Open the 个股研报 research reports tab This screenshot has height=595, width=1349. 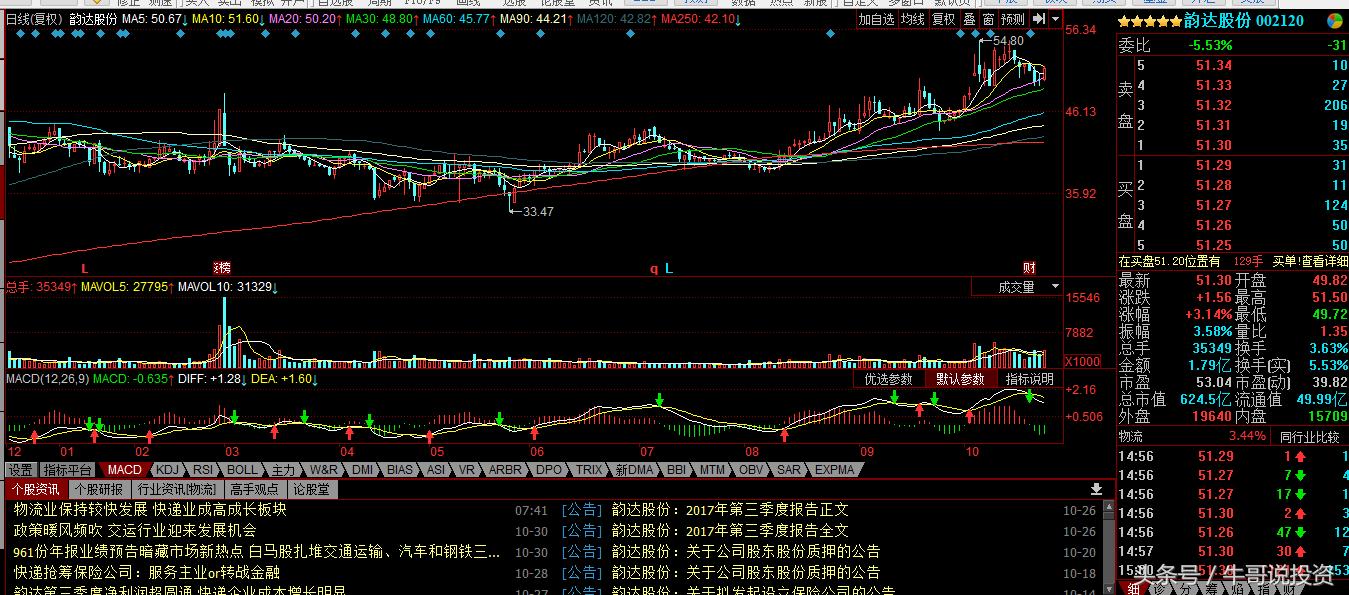[x=99, y=489]
